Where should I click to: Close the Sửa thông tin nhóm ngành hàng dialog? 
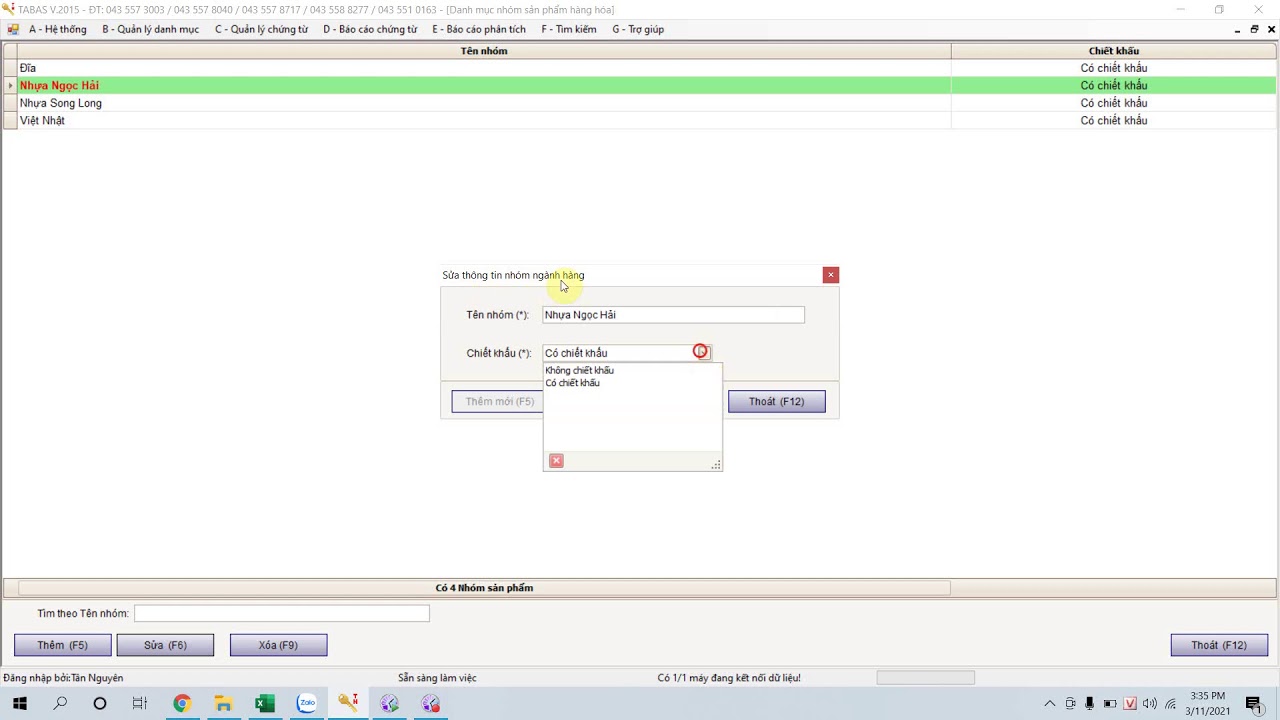pos(831,275)
